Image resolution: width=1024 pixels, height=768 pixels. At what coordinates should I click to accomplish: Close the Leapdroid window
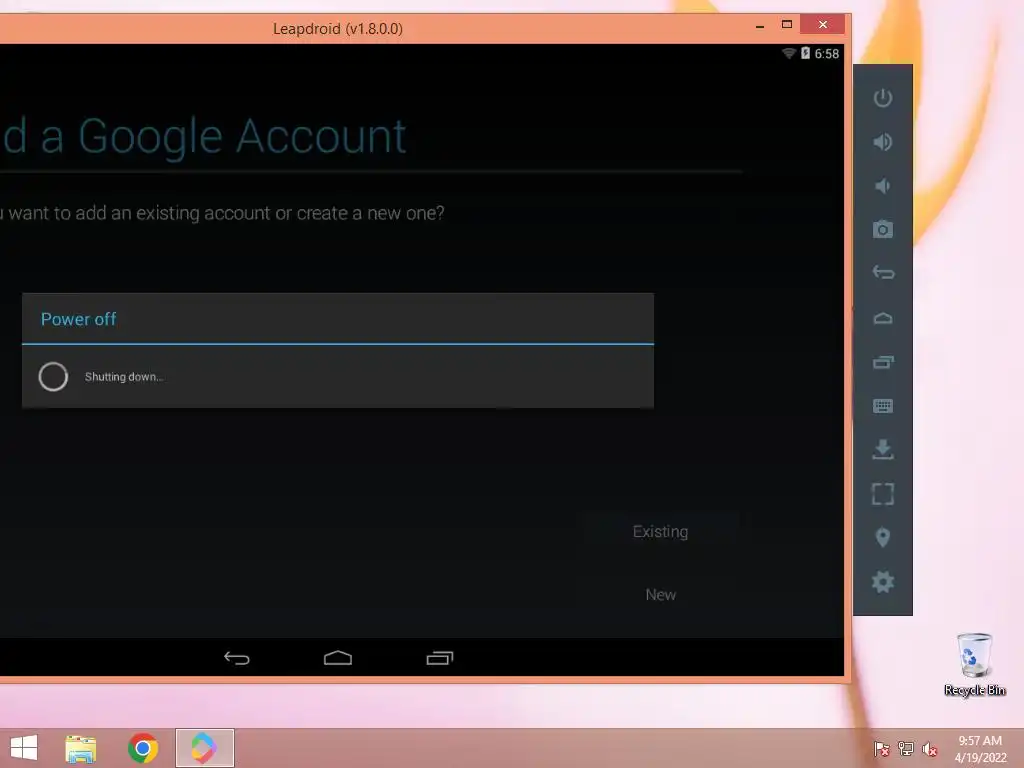click(x=823, y=25)
